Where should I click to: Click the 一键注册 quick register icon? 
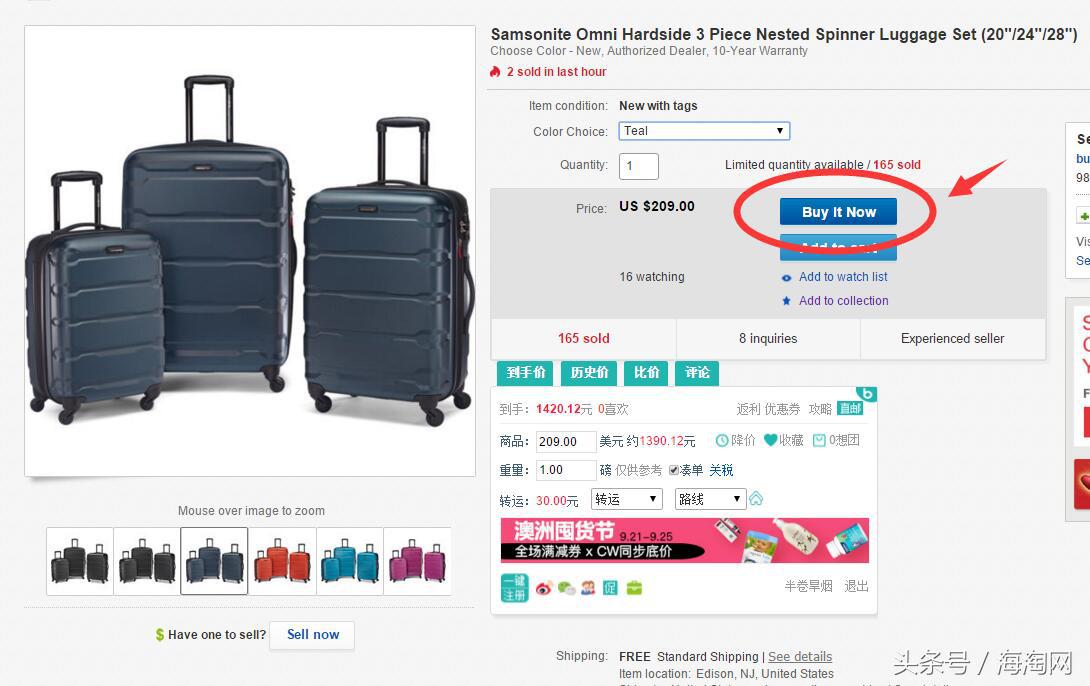pyautogui.click(x=514, y=588)
